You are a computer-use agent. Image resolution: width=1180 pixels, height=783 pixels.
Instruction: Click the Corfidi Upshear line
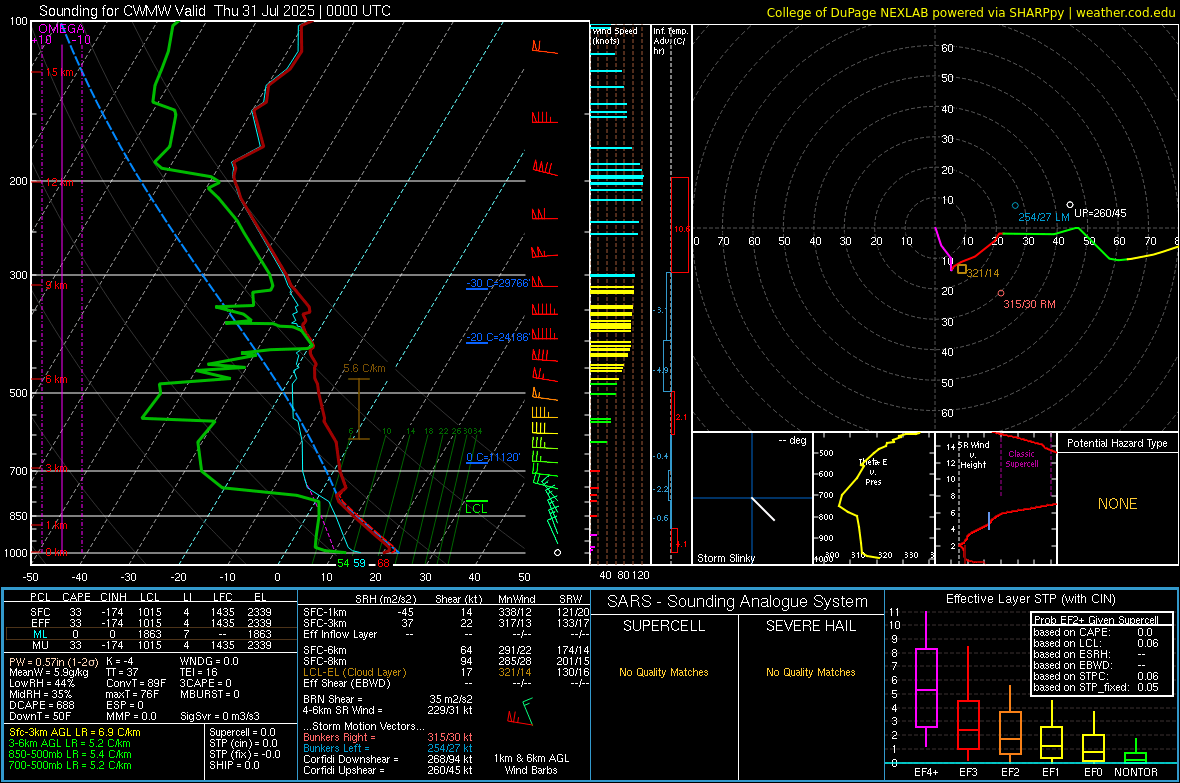(388, 770)
